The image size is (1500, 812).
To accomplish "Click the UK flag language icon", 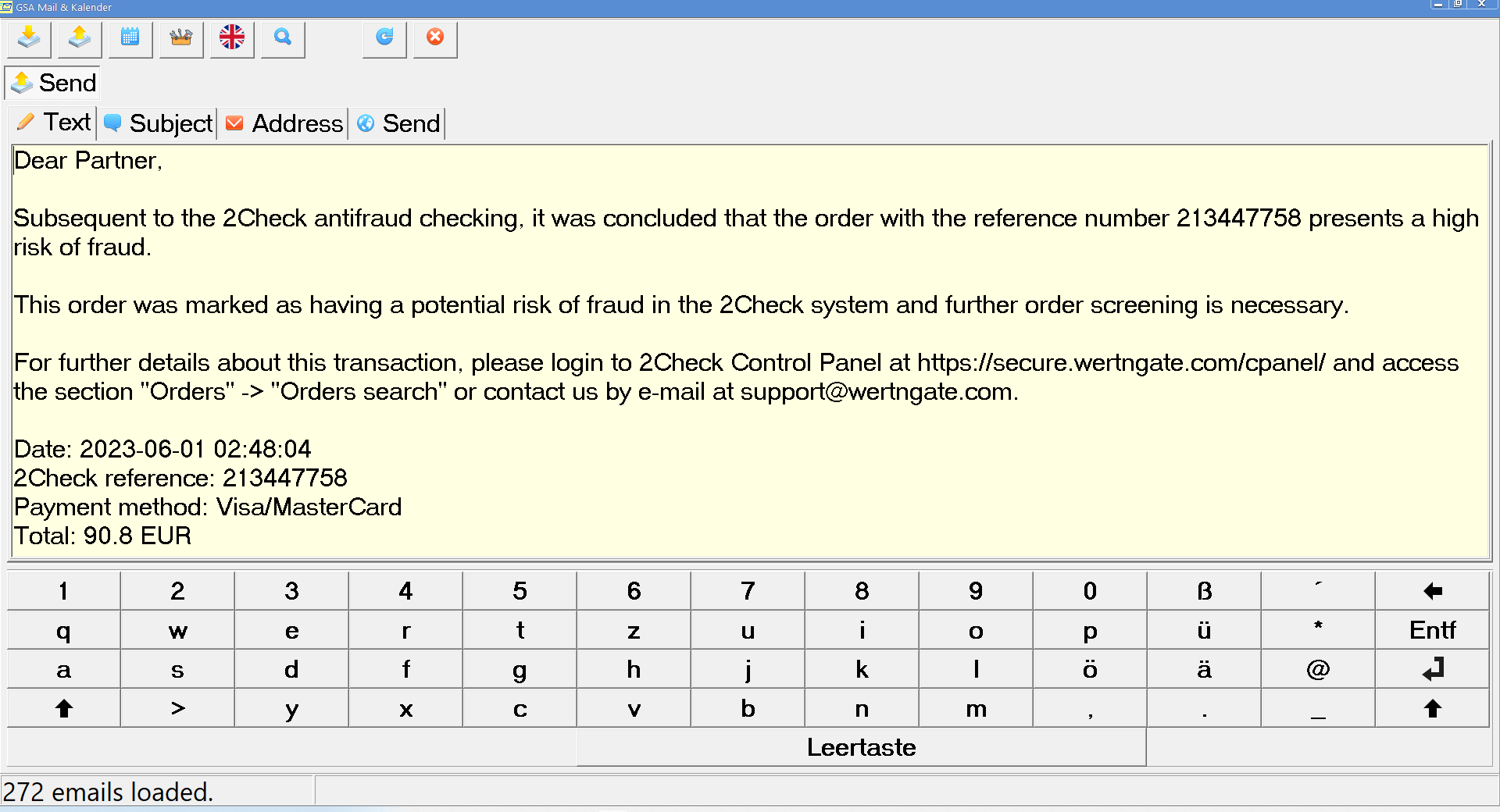I will coord(232,38).
